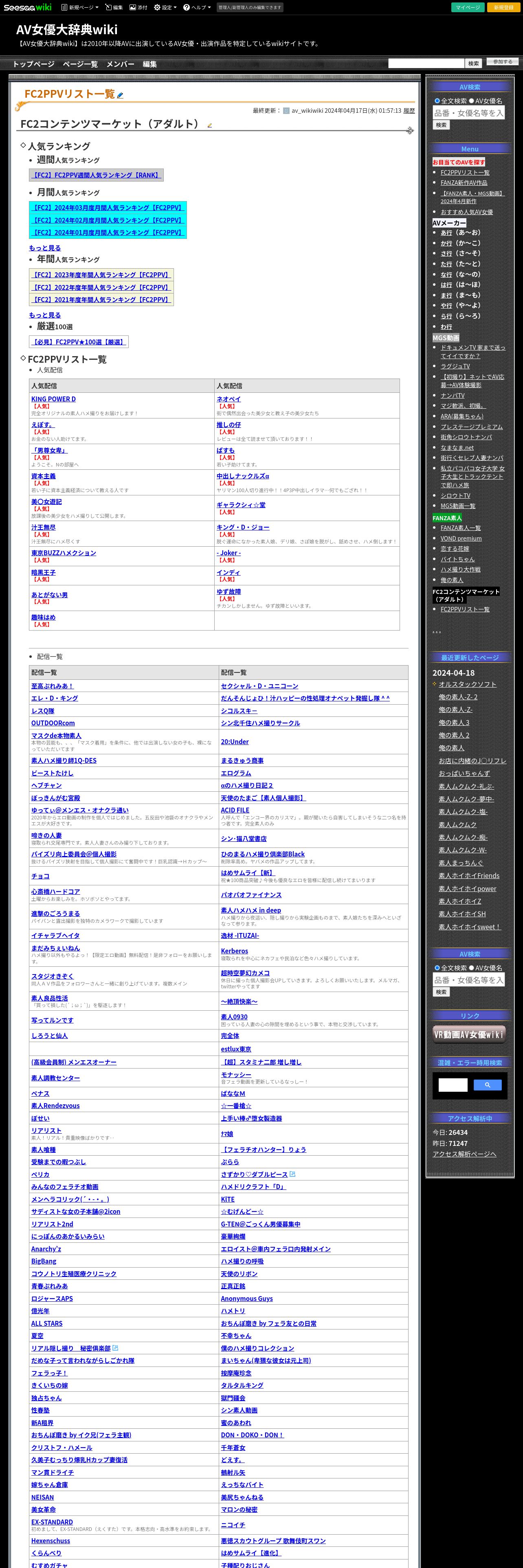523x1568 pixels.
Task: Open 2024年01月度月間人気ランキング link
Action: click(x=108, y=232)
